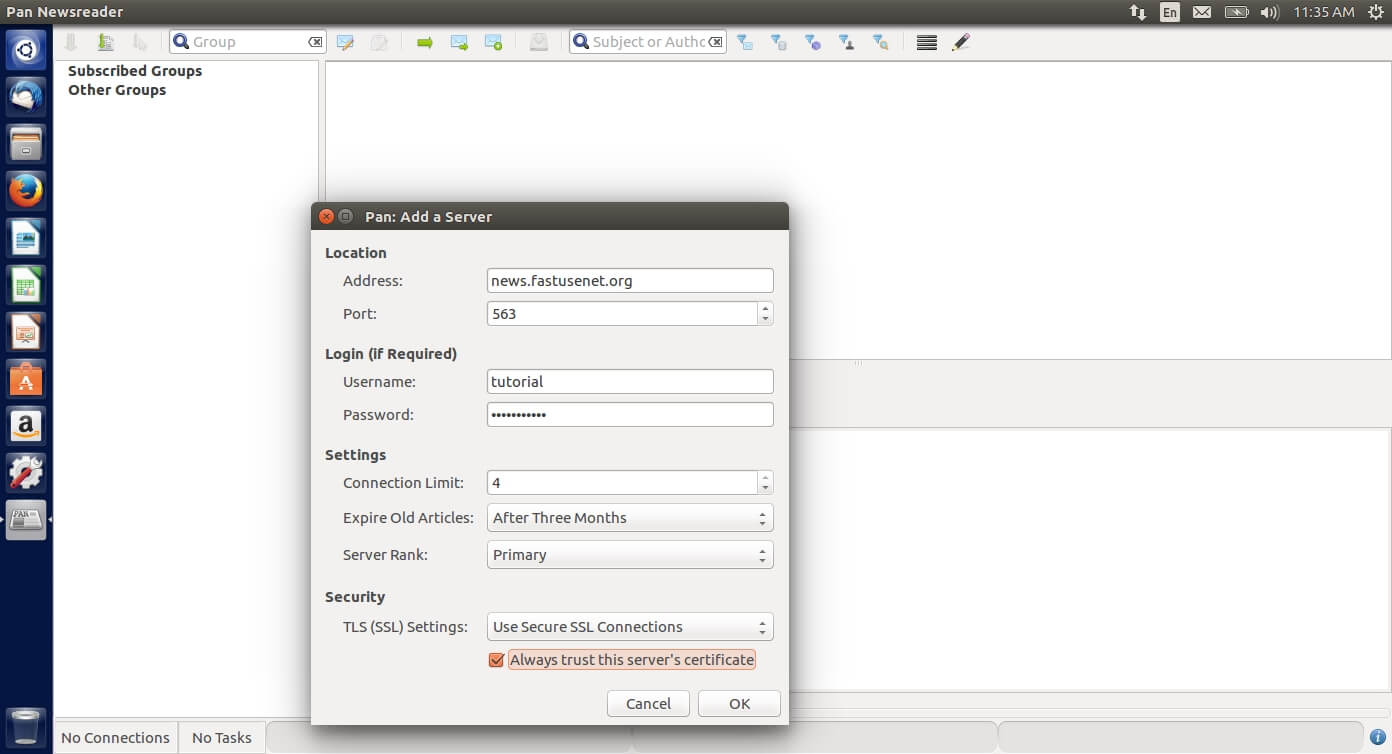Screen dimensions: 1392x754
Task: Select the Subscribed Groups entry
Action: [134, 70]
